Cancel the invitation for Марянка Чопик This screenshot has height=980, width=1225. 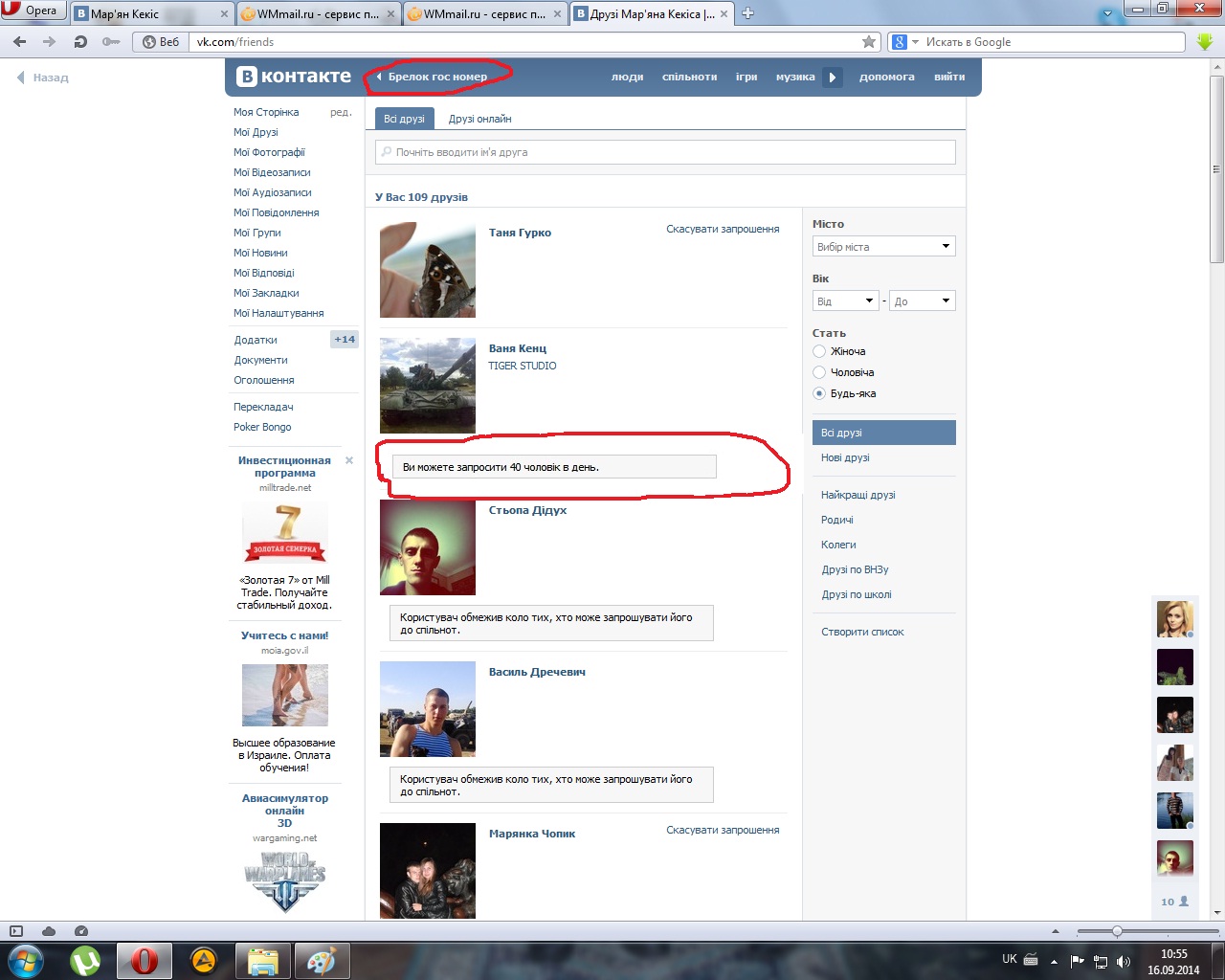coord(723,830)
